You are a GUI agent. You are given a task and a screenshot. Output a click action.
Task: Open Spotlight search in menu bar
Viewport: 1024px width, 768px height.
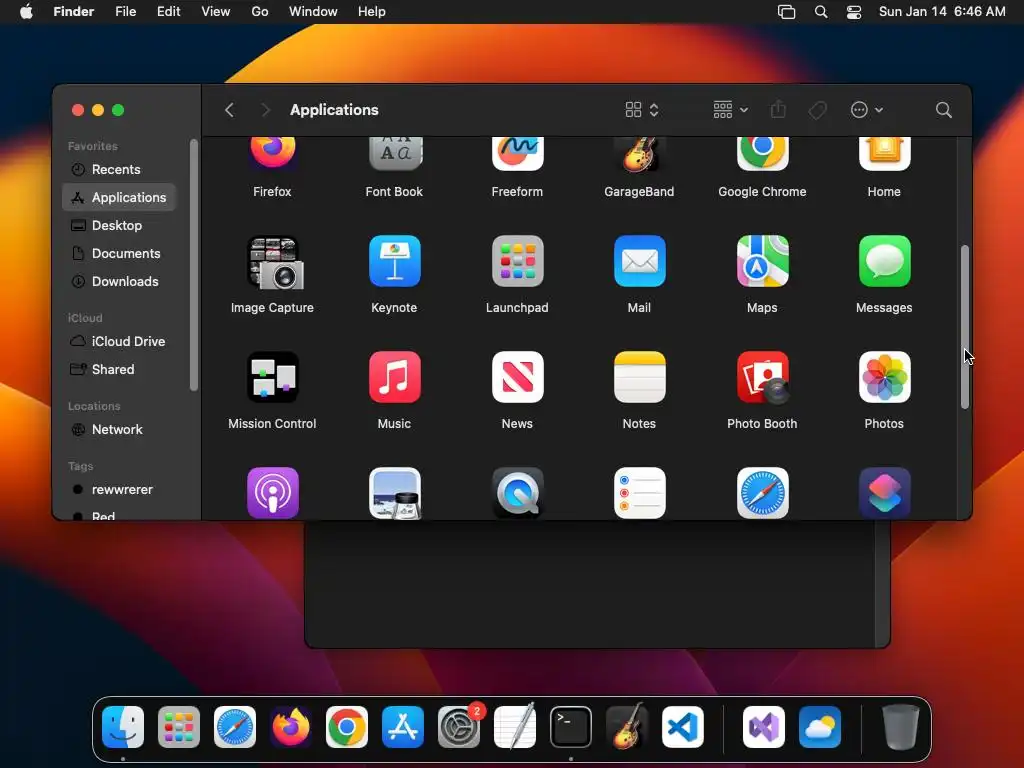(821, 12)
